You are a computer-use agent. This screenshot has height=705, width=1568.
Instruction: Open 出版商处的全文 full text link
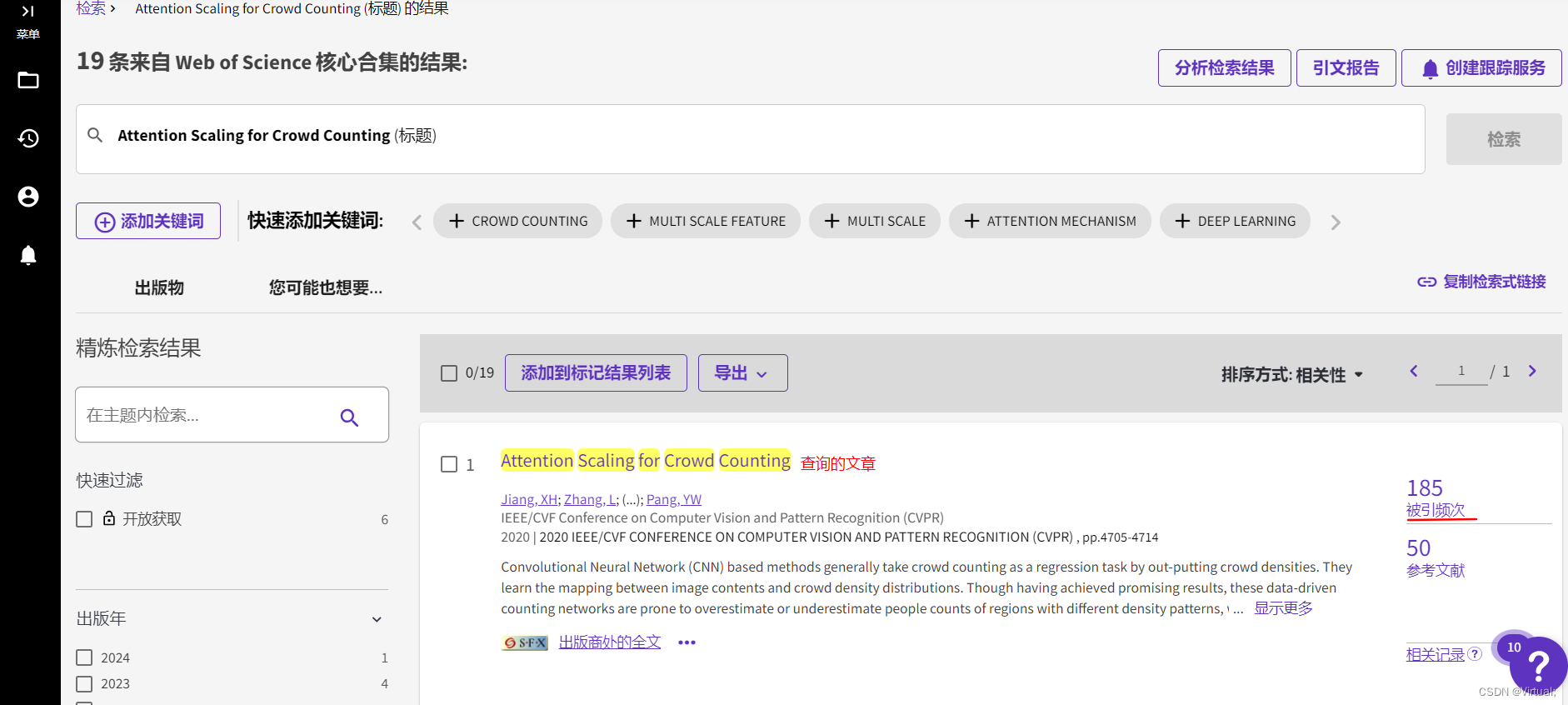click(610, 642)
